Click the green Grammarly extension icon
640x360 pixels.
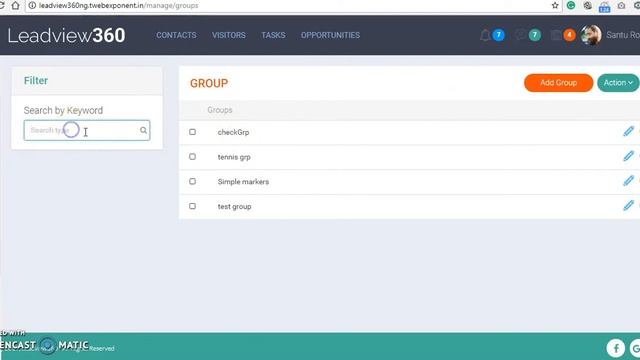point(571,5)
